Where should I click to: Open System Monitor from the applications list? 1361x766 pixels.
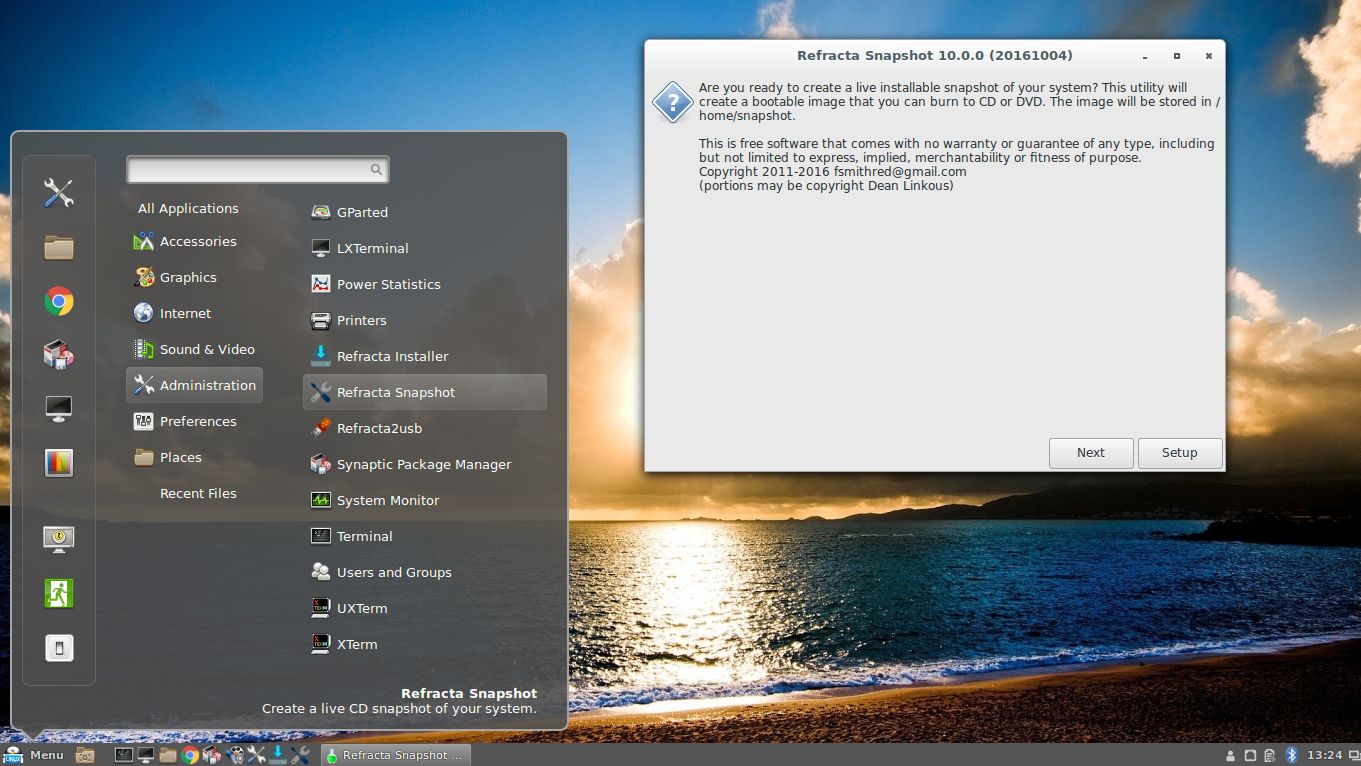pos(424,500)
